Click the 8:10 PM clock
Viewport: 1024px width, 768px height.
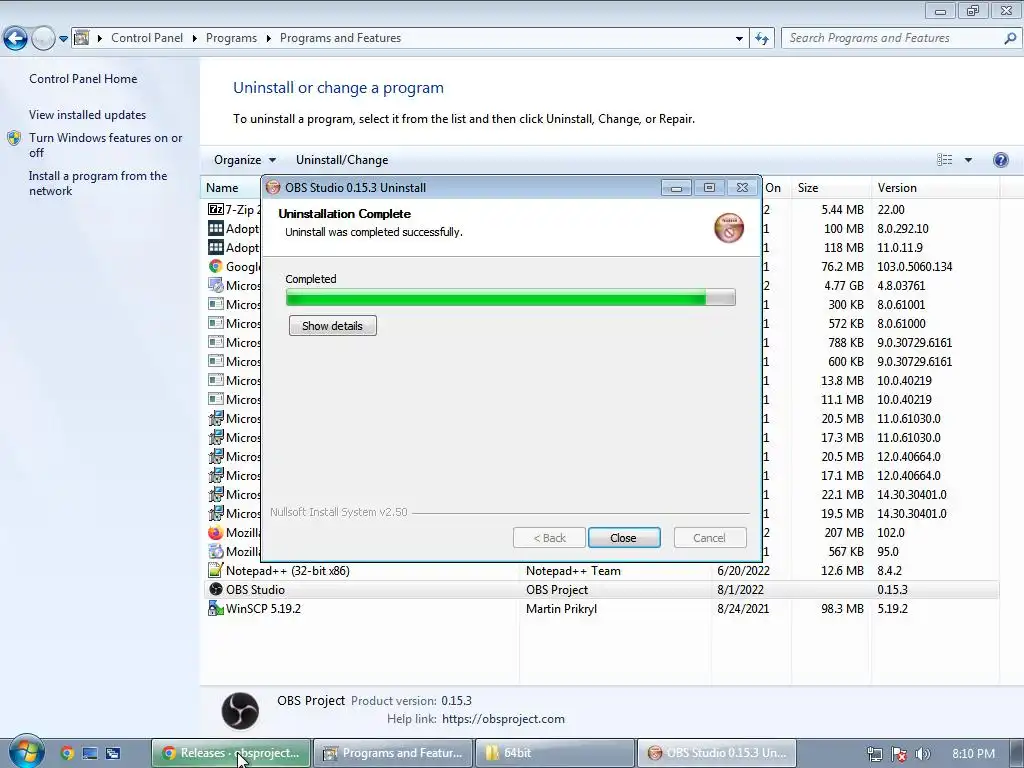tap(973, 754)
